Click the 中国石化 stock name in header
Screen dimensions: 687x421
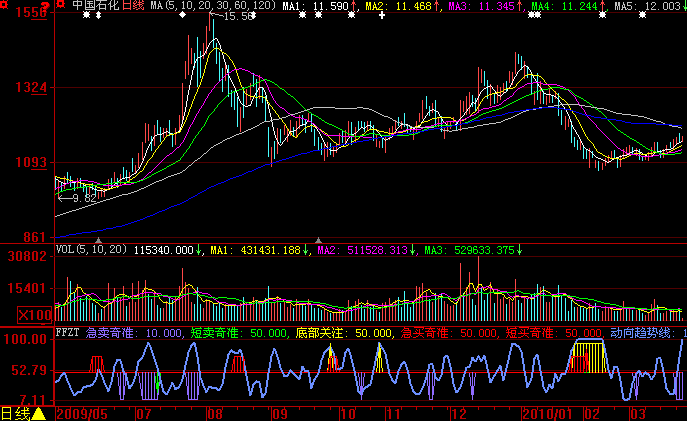point(96,6)
